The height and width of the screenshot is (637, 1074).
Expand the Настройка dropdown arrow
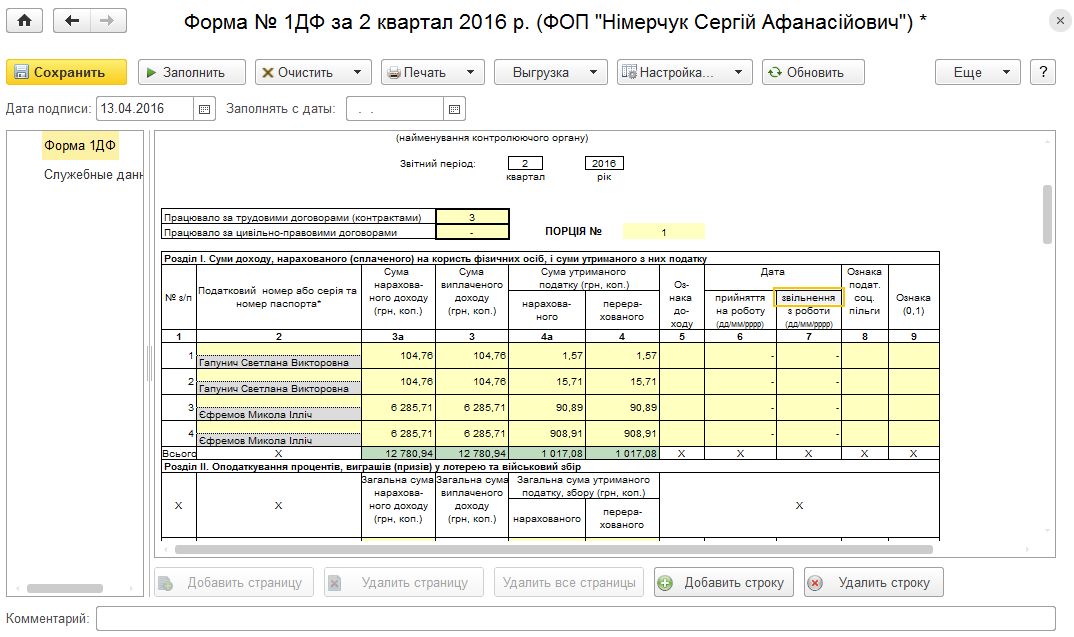(738, 72)
